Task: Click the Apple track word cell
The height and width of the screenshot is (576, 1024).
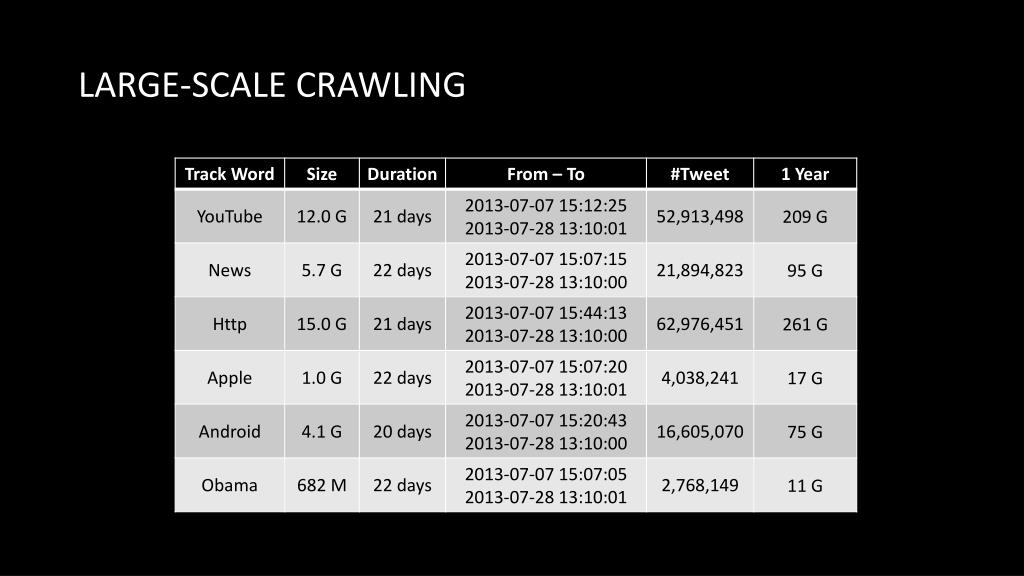Action: [229, 377]
